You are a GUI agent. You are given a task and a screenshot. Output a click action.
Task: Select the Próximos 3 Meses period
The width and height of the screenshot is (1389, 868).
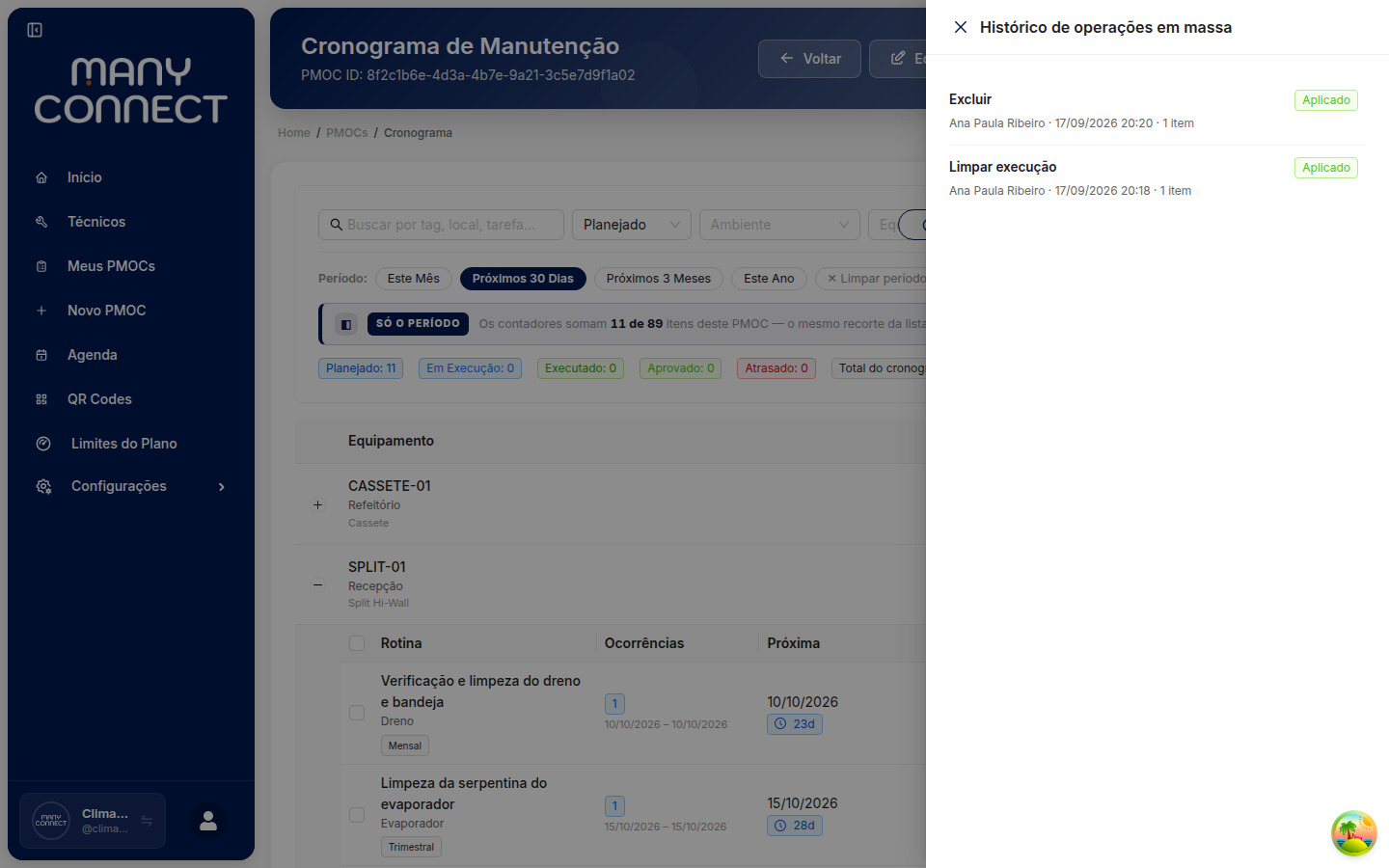659,279
